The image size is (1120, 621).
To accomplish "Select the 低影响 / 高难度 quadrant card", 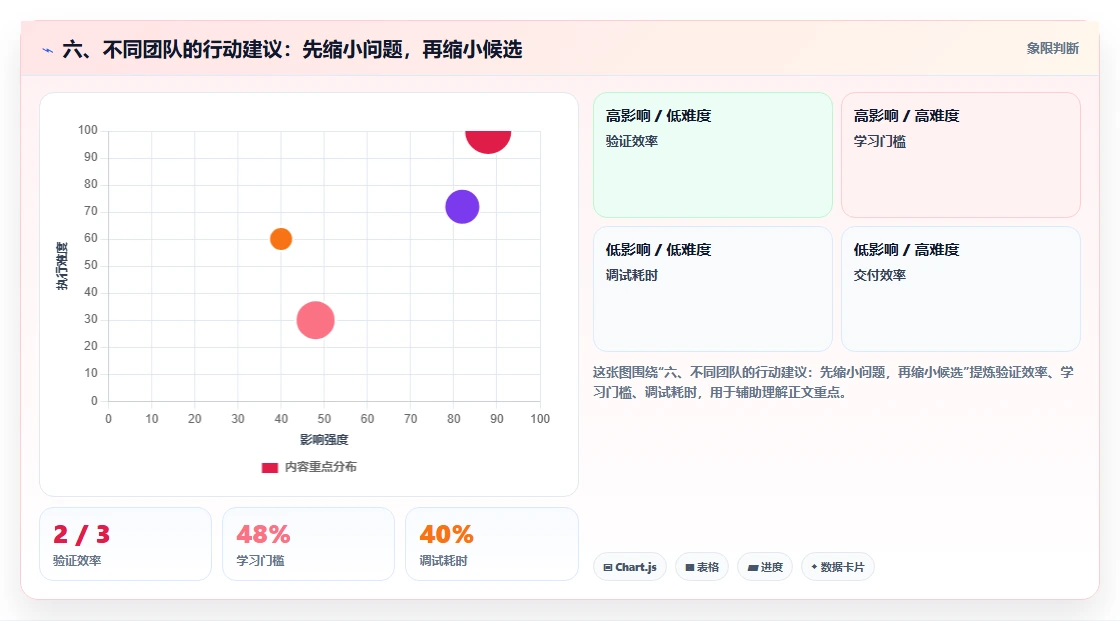I will pos(960,289).
